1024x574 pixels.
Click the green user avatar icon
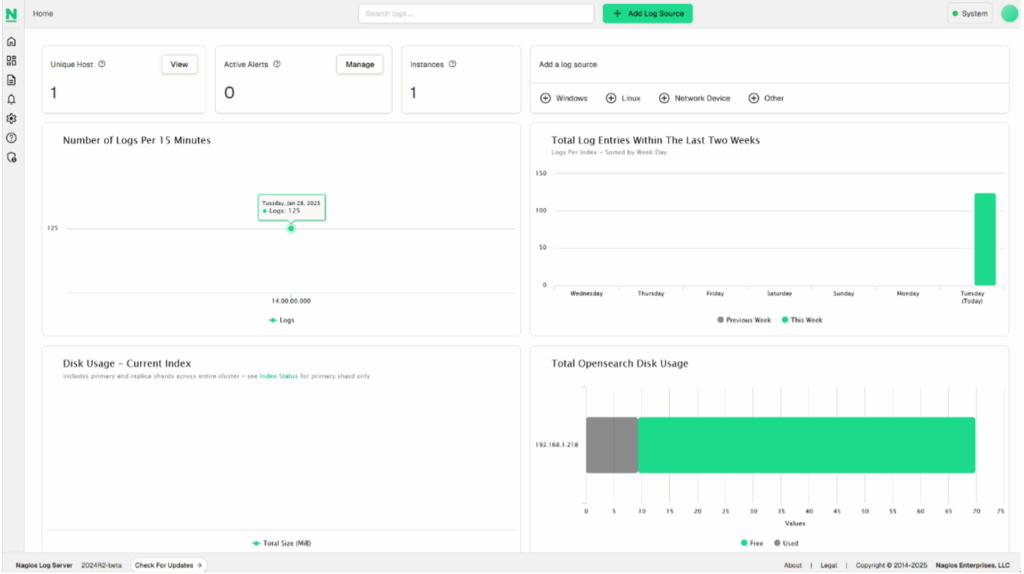(1009, 13)
